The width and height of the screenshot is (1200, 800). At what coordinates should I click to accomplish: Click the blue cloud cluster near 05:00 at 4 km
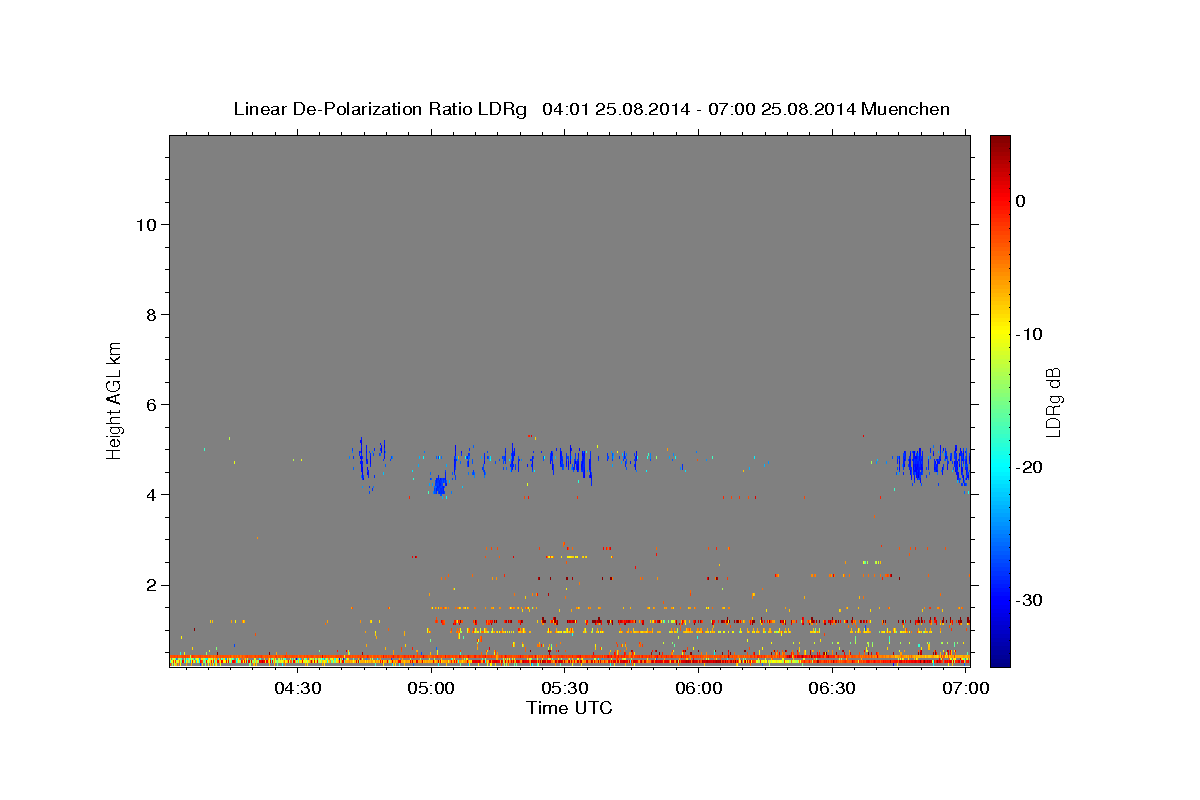tap(440, 486)
